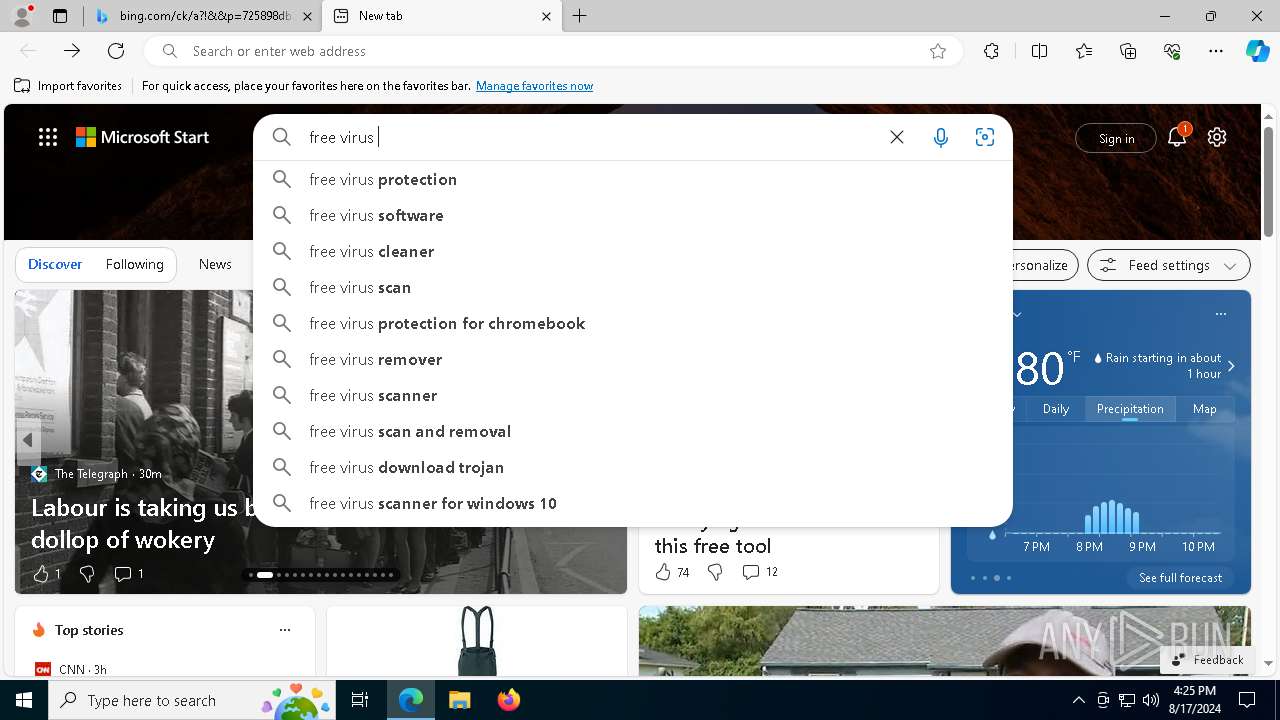Expand the rain starting alert arrow
The width and height of the screenshot is (1280, 720).
point(1231,366)
